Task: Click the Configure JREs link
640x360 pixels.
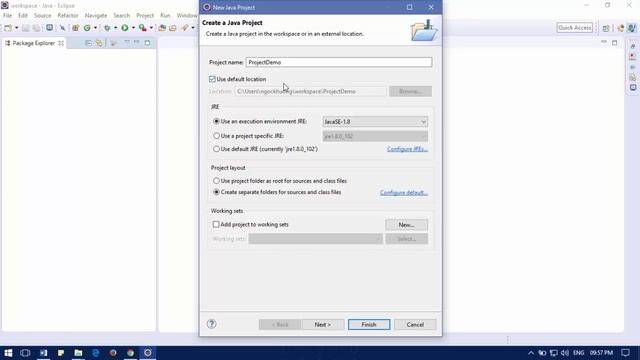Action: [407, 149]
